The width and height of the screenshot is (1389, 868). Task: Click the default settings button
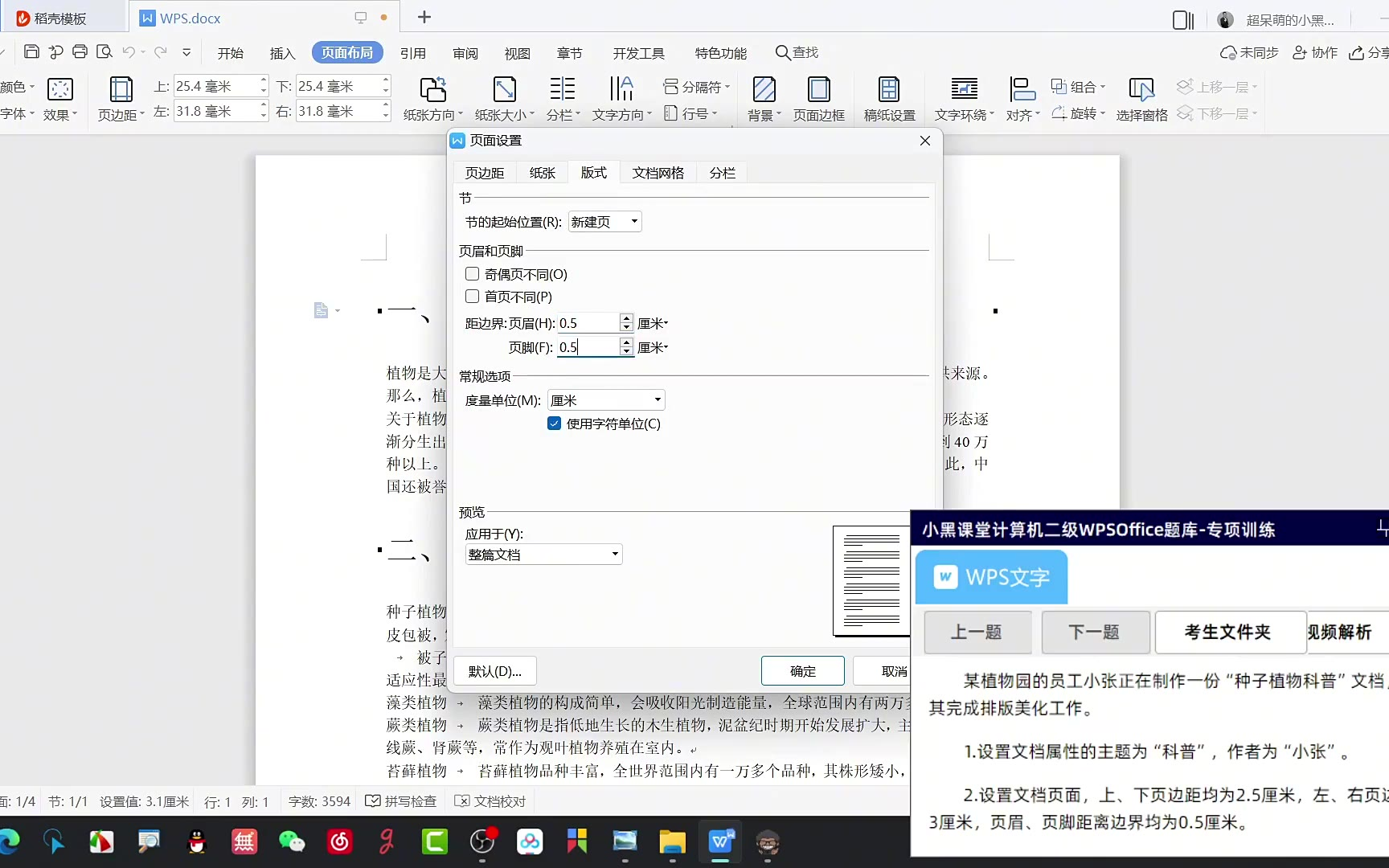[x=494, y=671]
